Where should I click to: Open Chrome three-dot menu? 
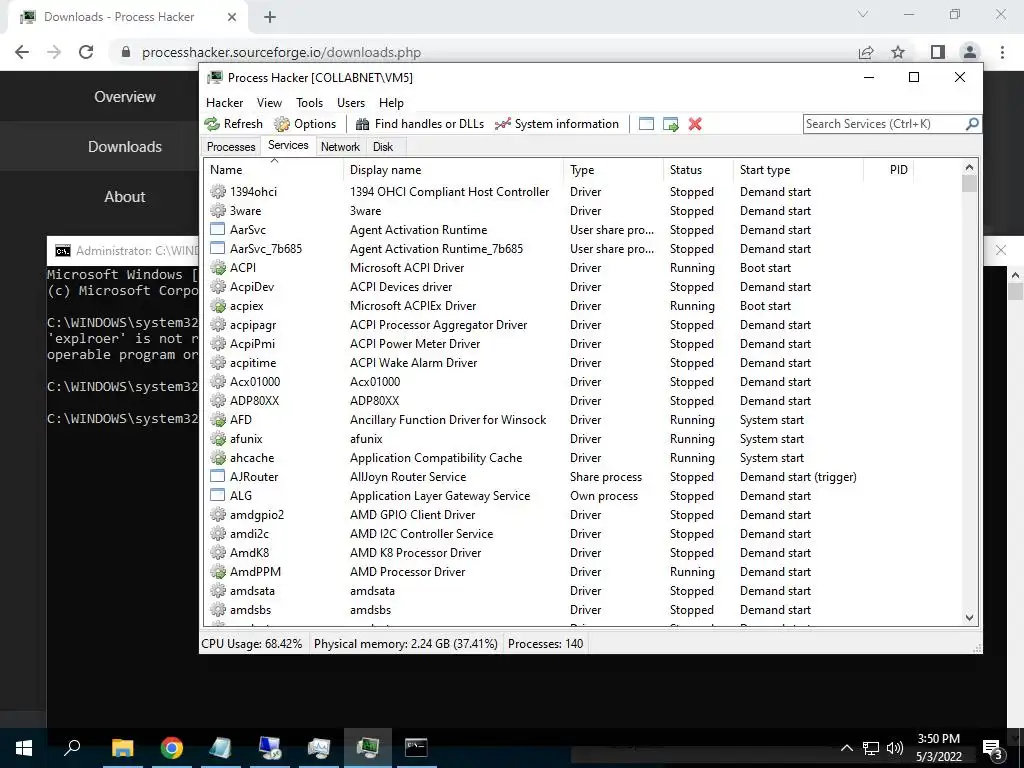pyautogui.click(x=1002, y=52)
